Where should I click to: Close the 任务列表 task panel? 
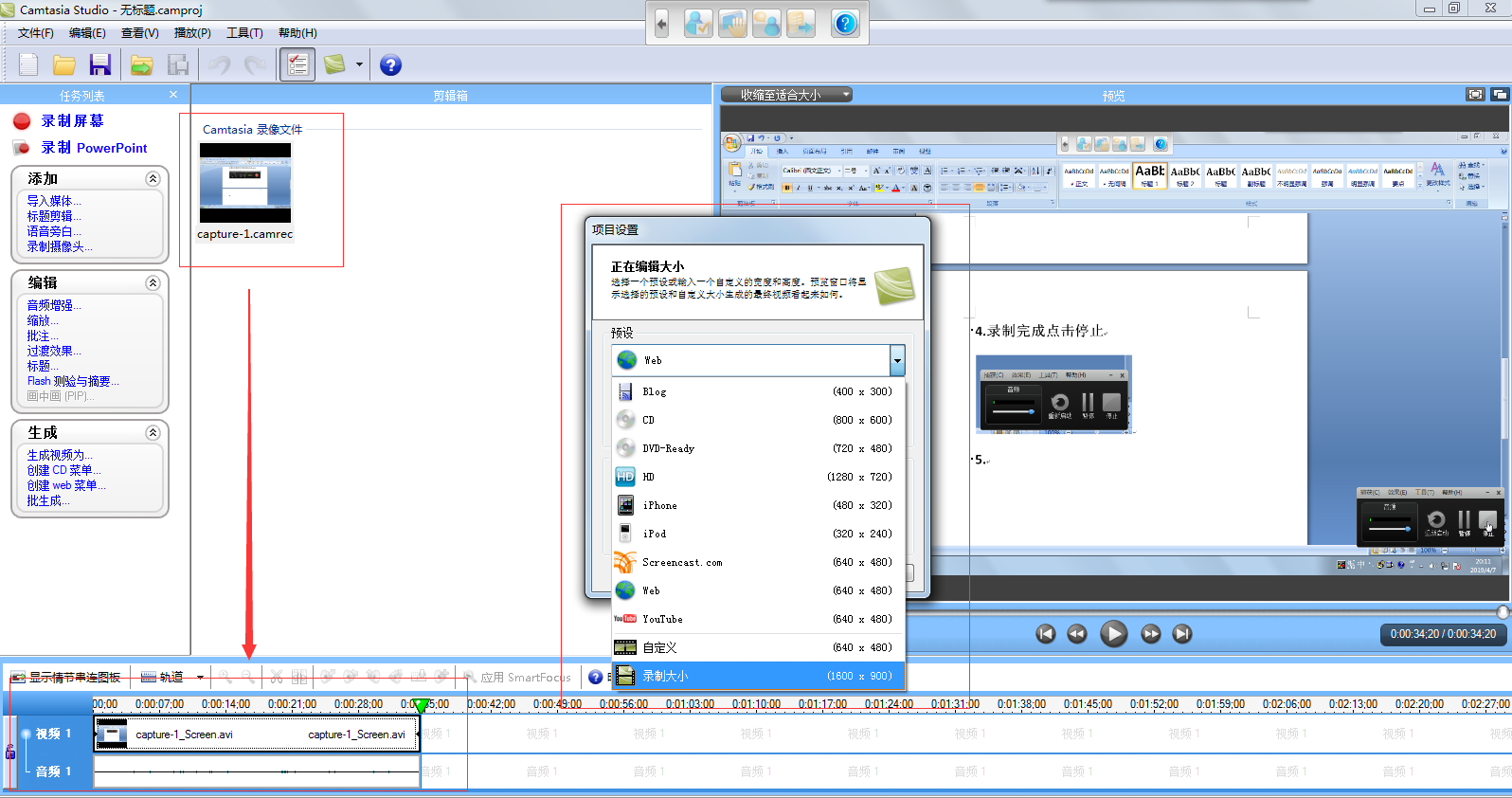coord(173,95)
